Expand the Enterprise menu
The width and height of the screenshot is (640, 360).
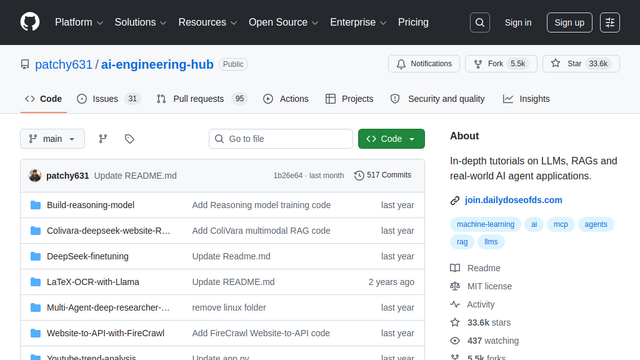[358, 22]
